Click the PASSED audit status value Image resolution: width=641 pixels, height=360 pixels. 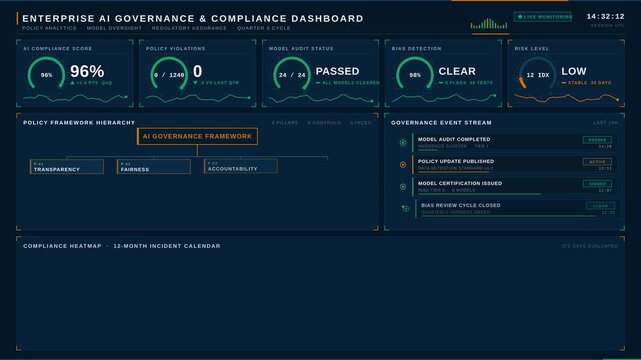point(337,72)
